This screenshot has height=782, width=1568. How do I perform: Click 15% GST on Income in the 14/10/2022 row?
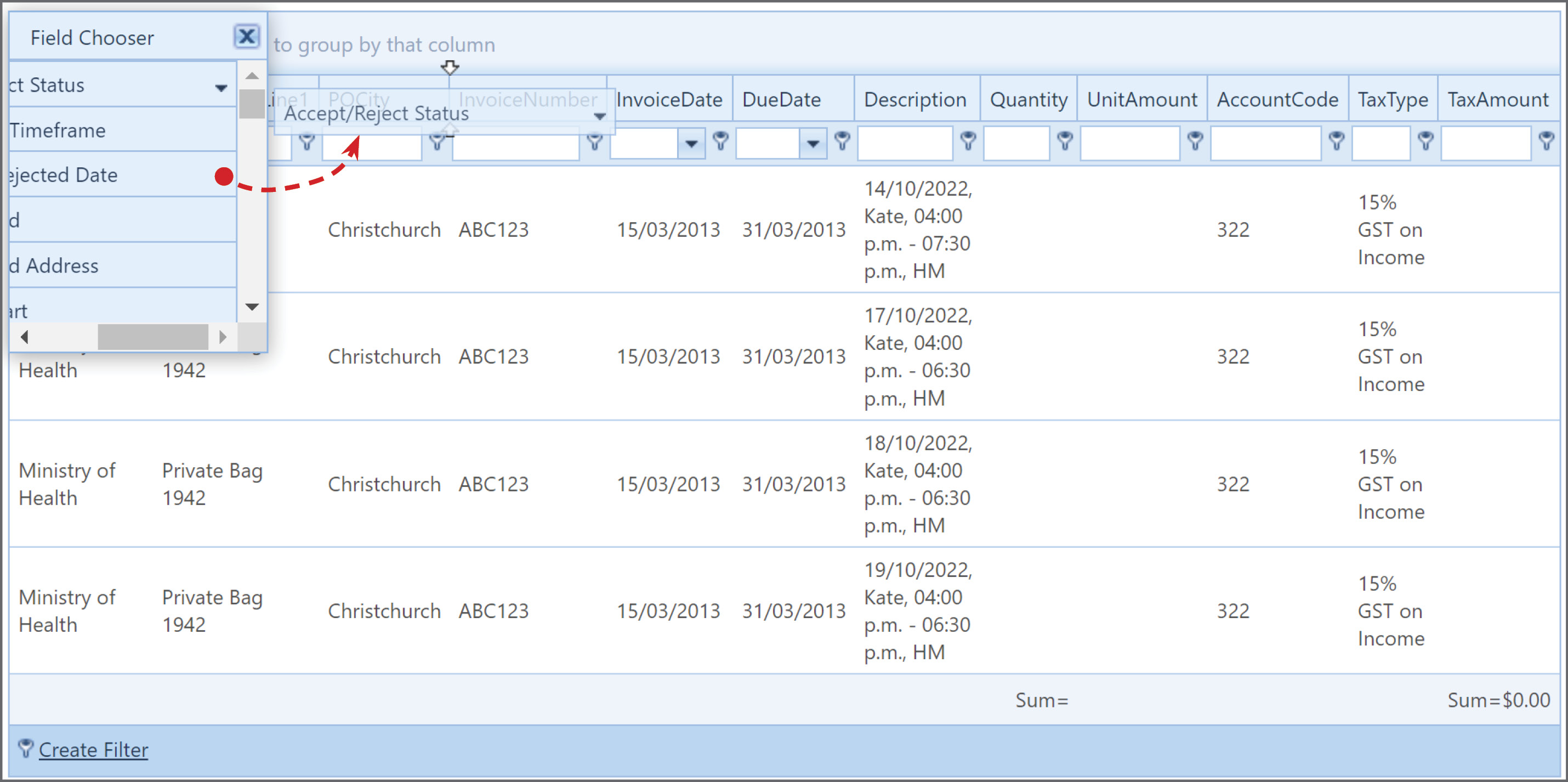1391,230
